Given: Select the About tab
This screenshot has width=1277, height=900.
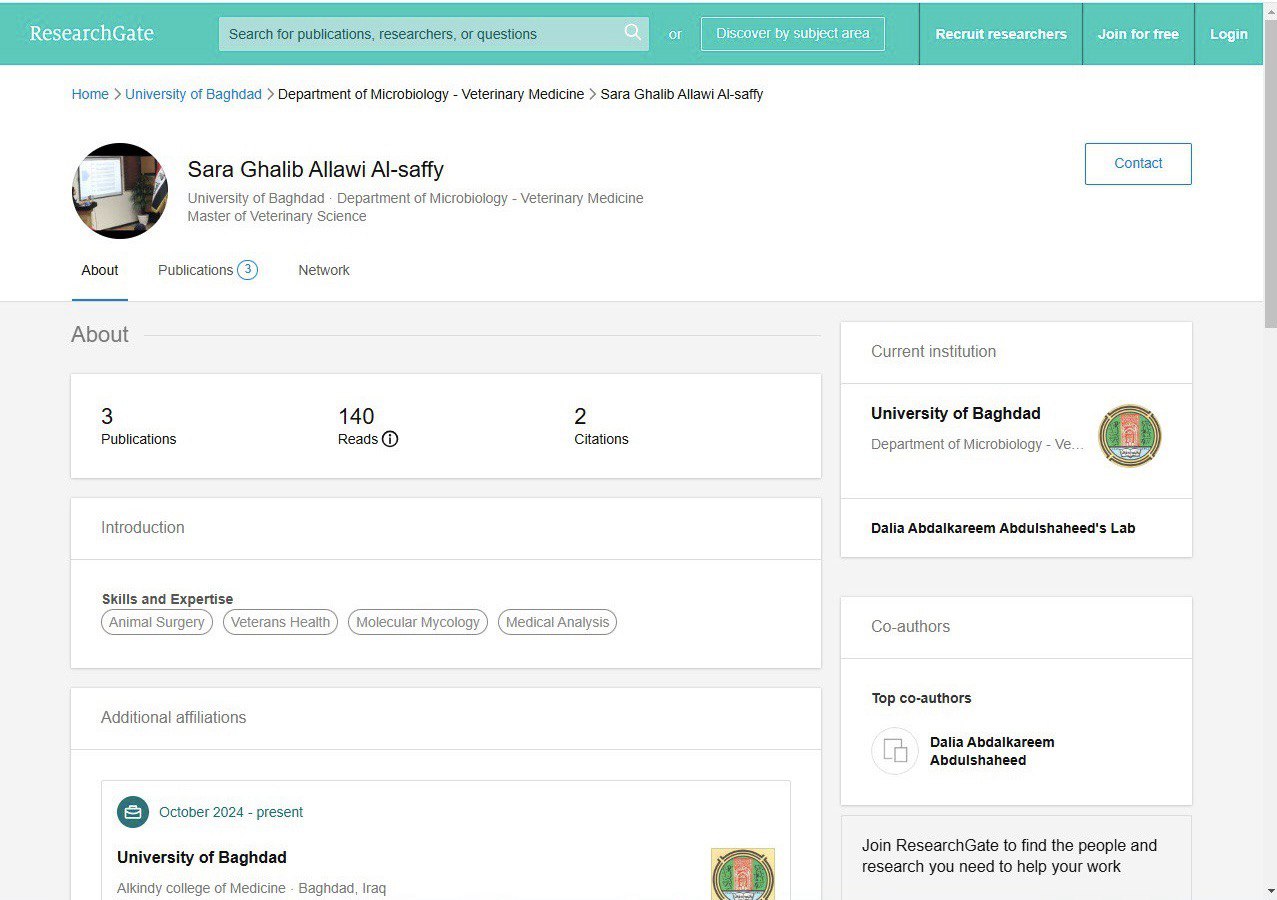Looking at the screenshot, I should 100,270.
